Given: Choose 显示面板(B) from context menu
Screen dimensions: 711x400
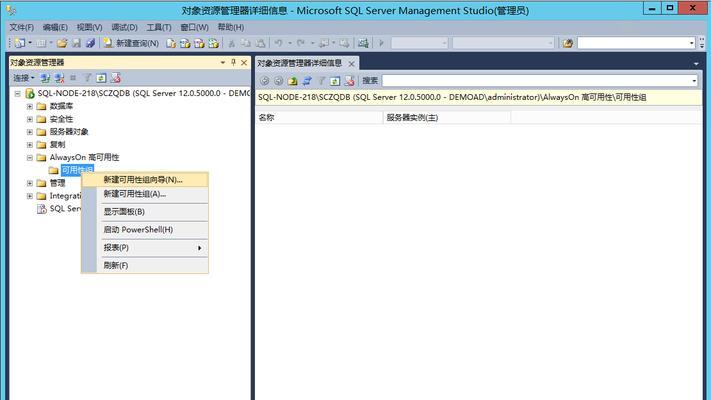Looking at the screenshot, I should (145, 212).
